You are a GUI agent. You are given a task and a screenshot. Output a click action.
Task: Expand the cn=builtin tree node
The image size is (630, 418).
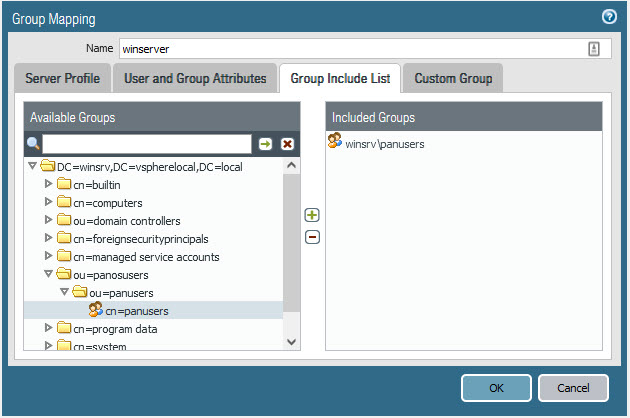(48, 185)
